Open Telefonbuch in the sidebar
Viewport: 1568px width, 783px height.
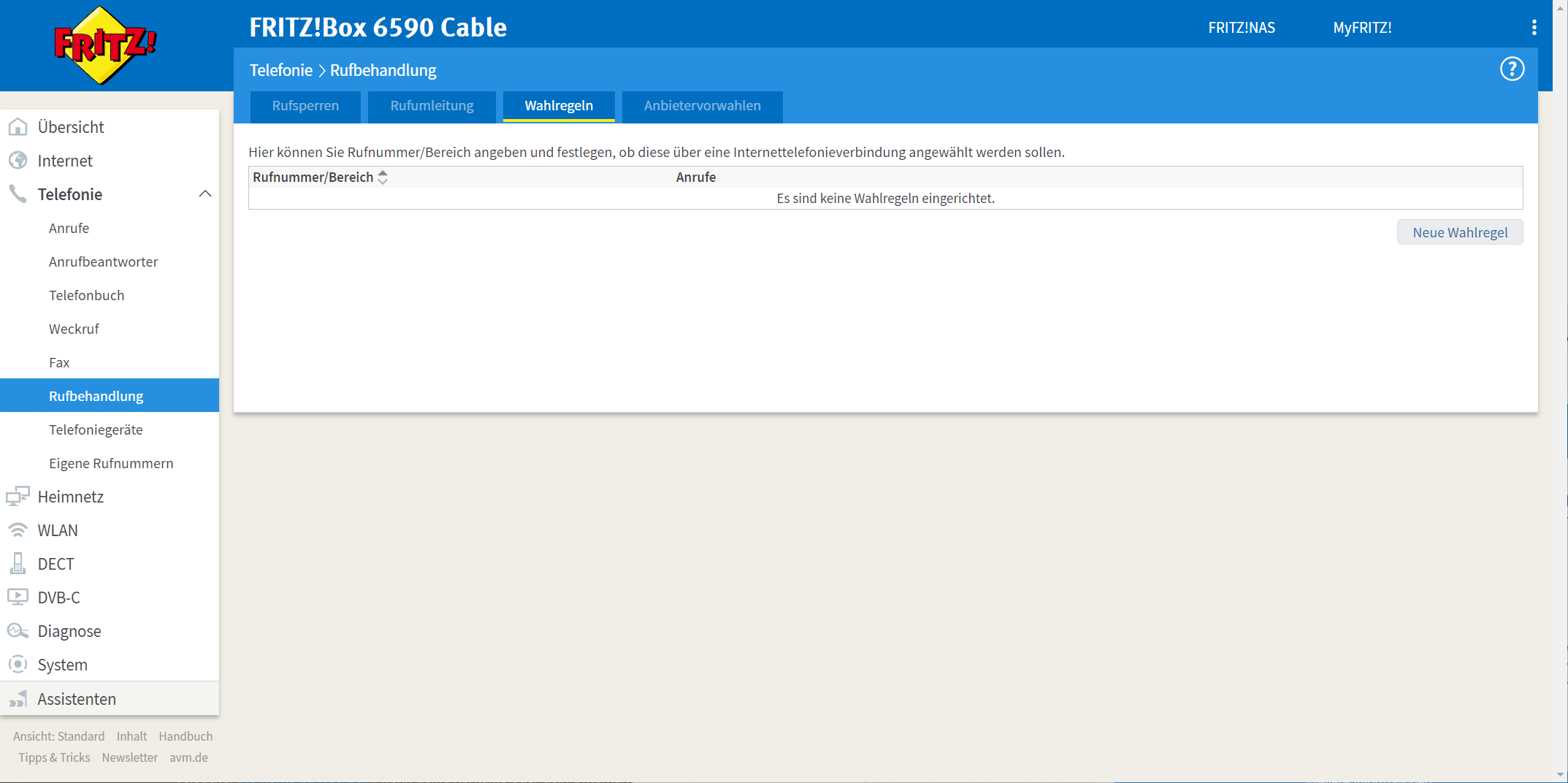point(86,295)
